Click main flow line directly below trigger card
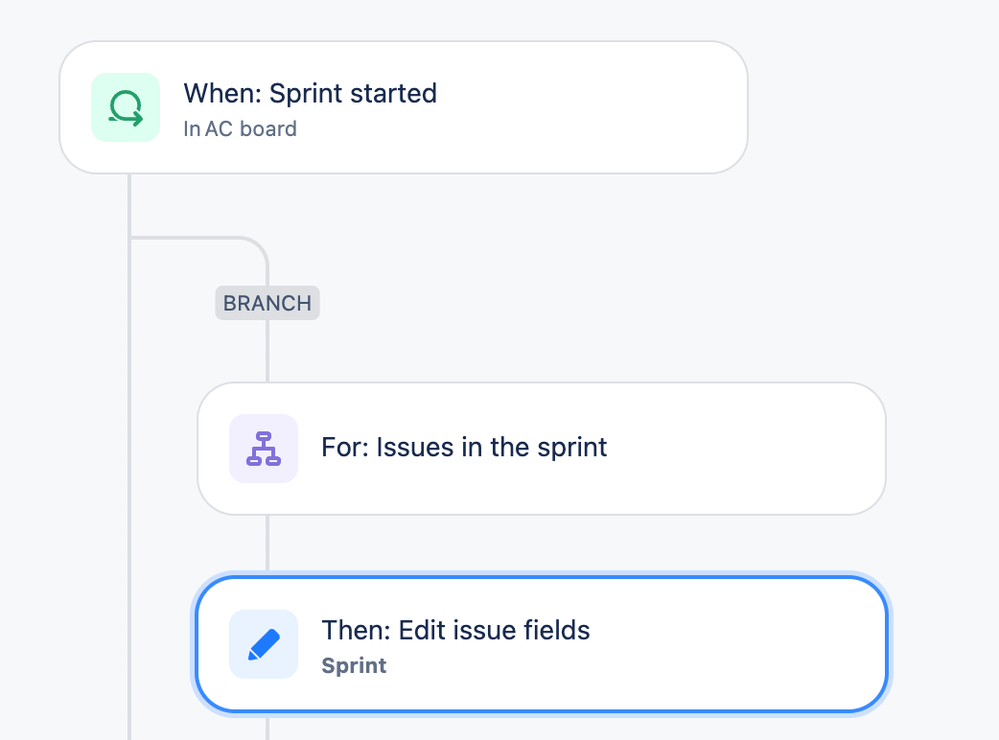999x740 pixels. coord(129,204)
